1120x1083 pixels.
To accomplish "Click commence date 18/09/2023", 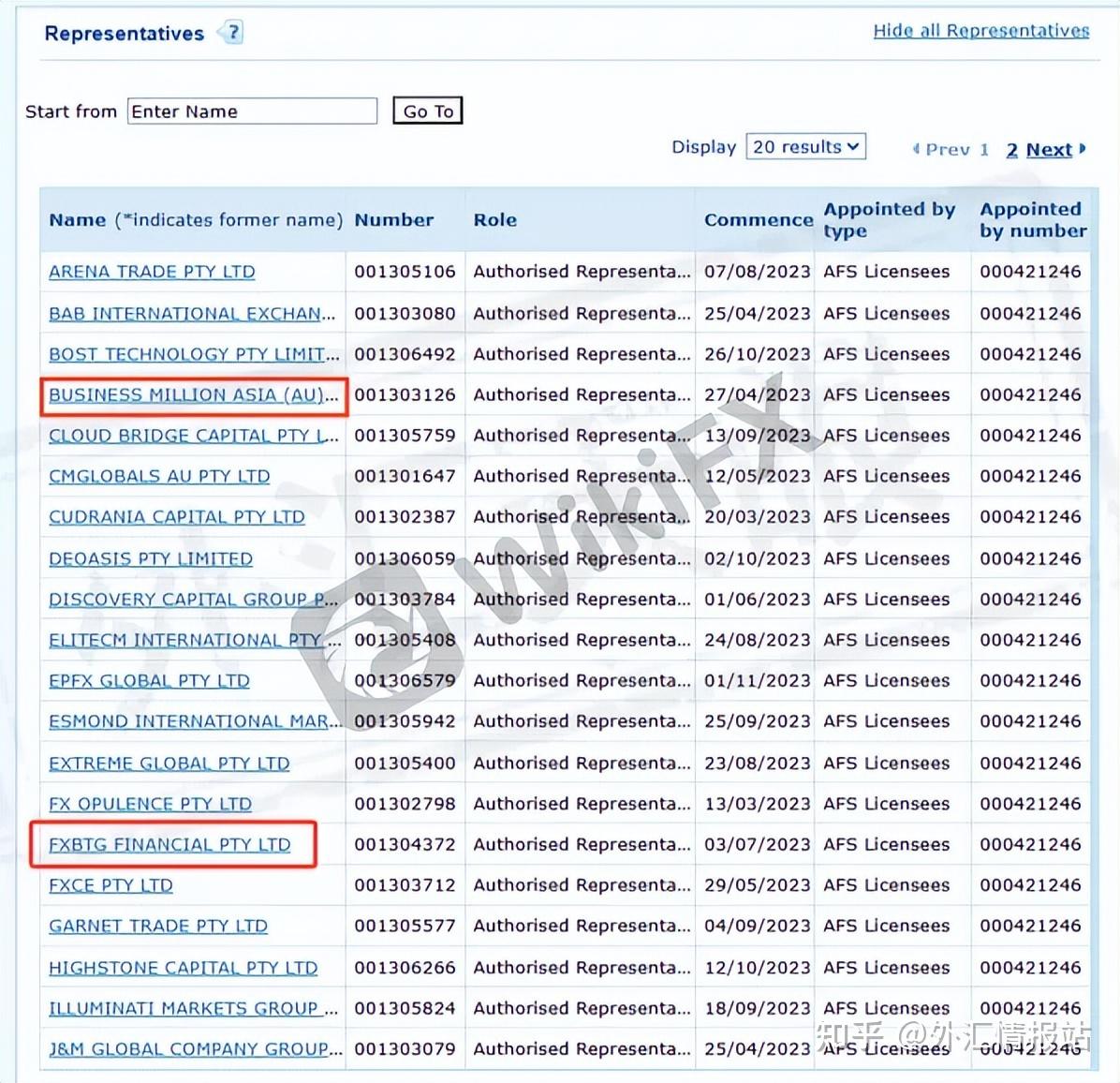I will coord(758,1009).
